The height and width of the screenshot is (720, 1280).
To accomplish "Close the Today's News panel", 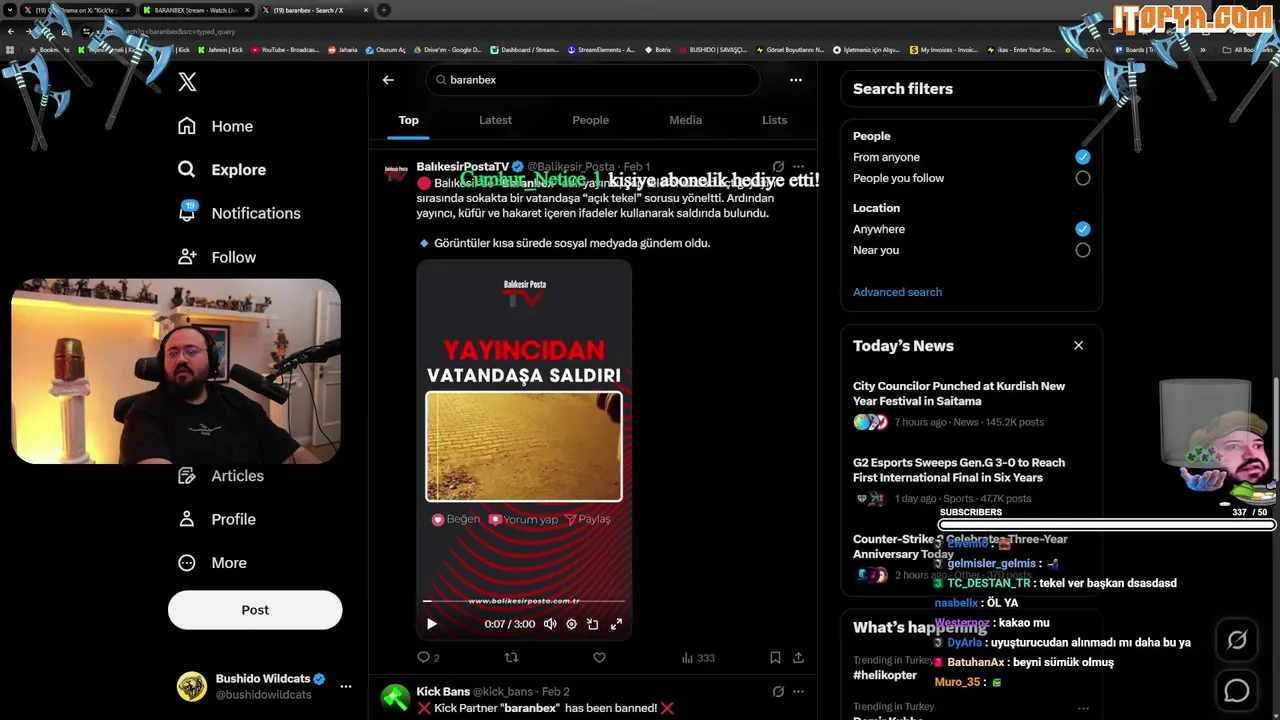I will (x=1078, y=345).
